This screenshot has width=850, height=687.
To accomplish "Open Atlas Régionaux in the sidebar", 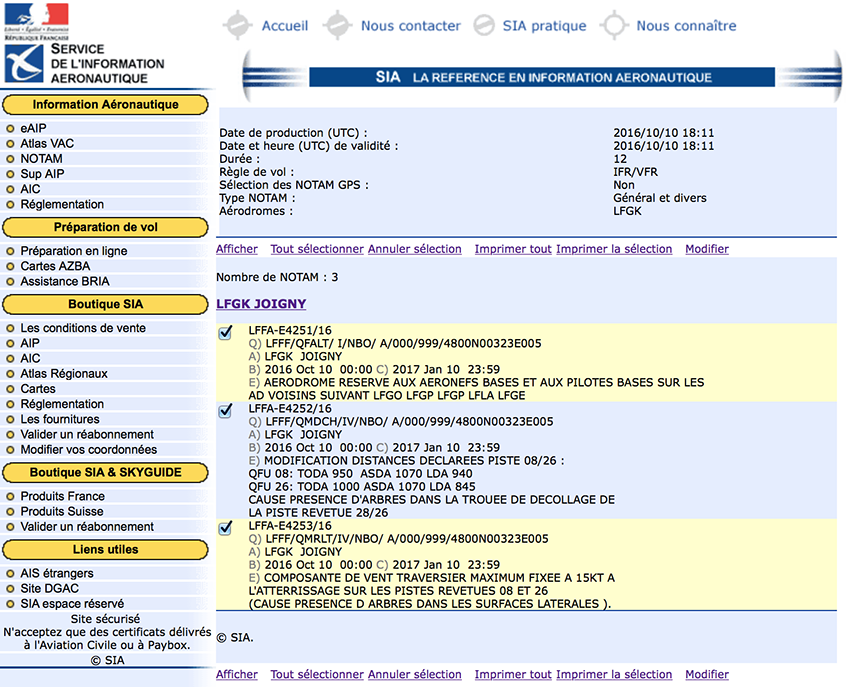I will click(x=64, y=374).
